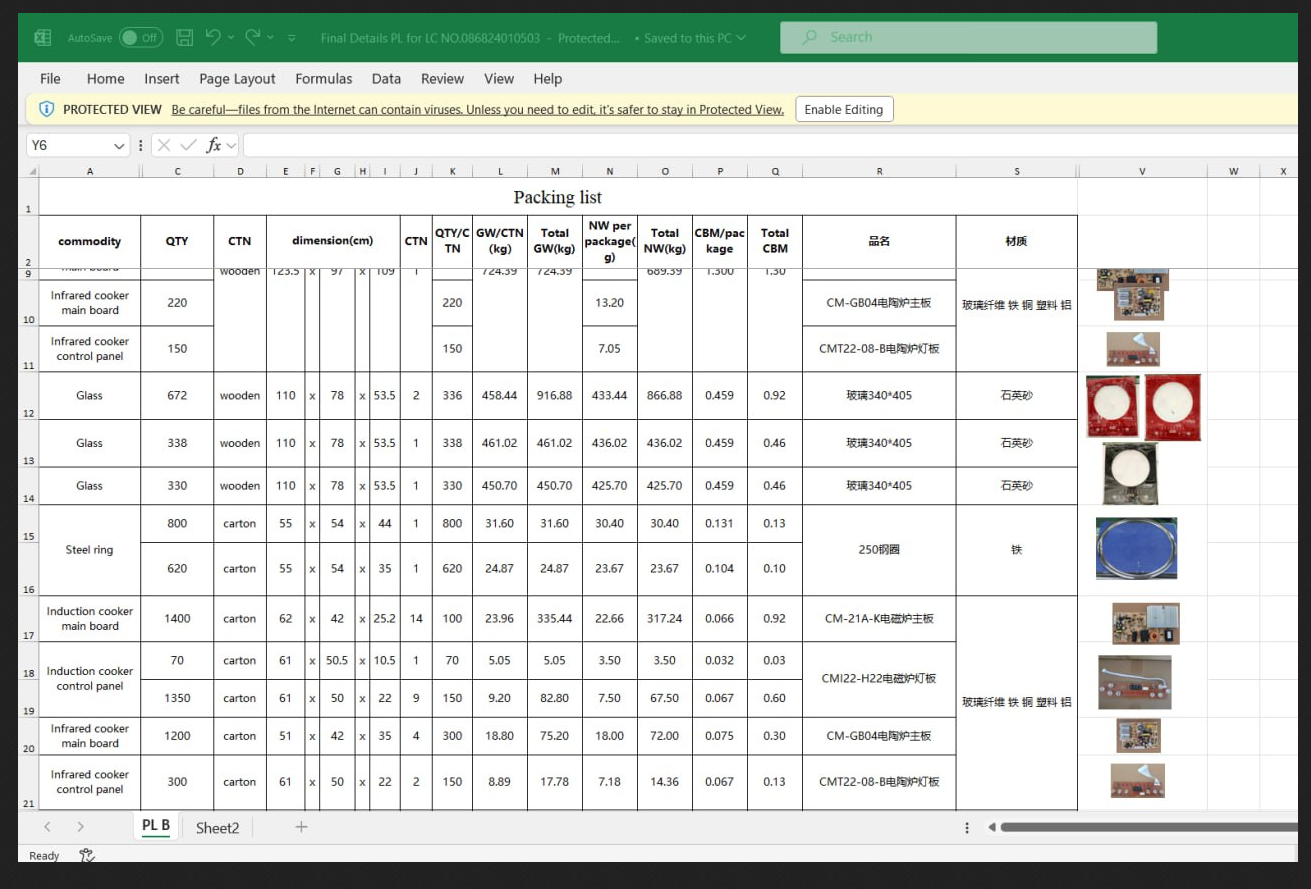Select column A header
This screenshot has width=1311, height=889.
click(x=90, y=171)
